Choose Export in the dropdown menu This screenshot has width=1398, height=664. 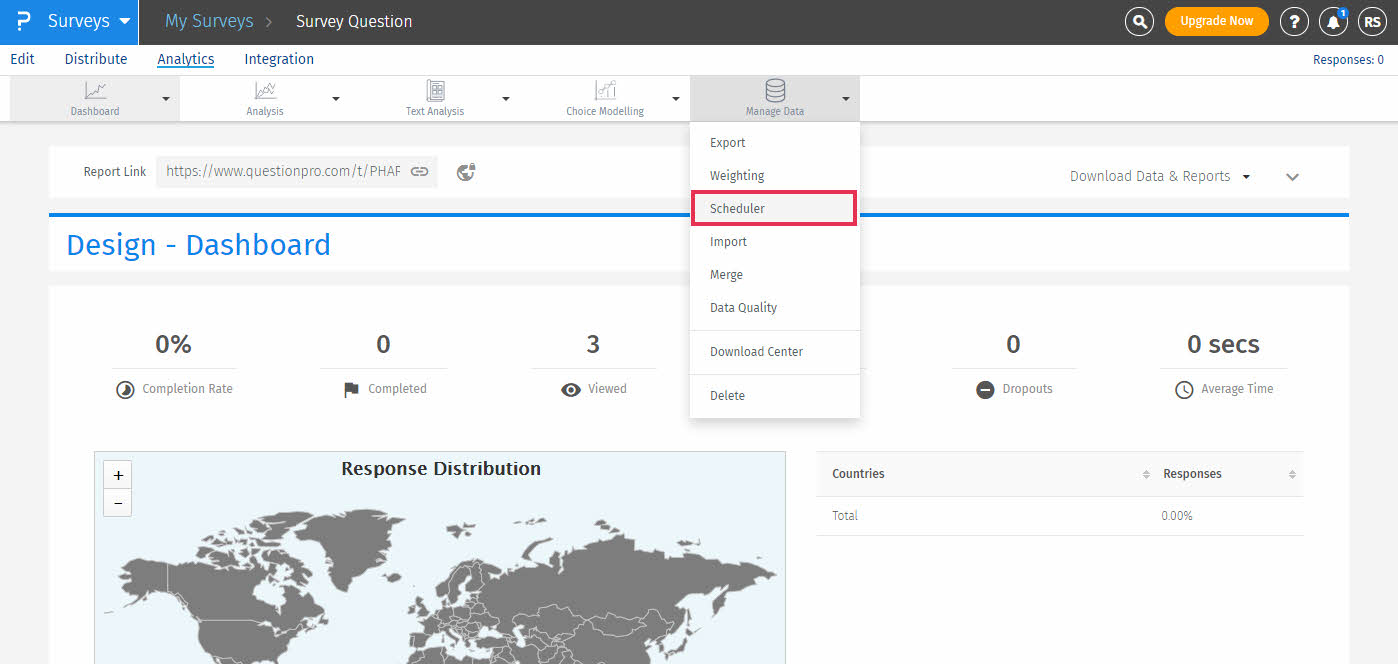click(728, 143)
